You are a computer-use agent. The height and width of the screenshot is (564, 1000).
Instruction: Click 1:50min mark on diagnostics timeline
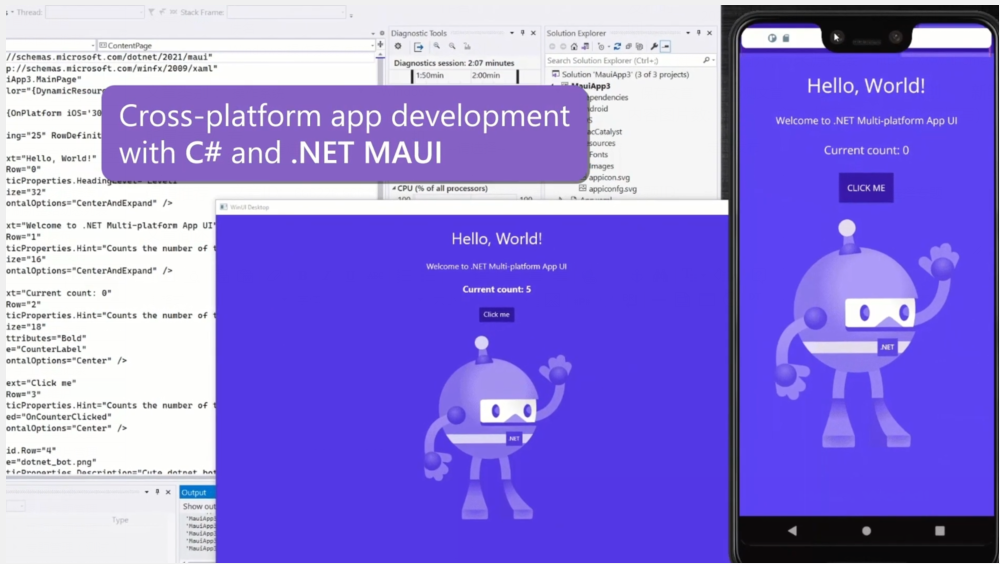[x=430, y=75]
